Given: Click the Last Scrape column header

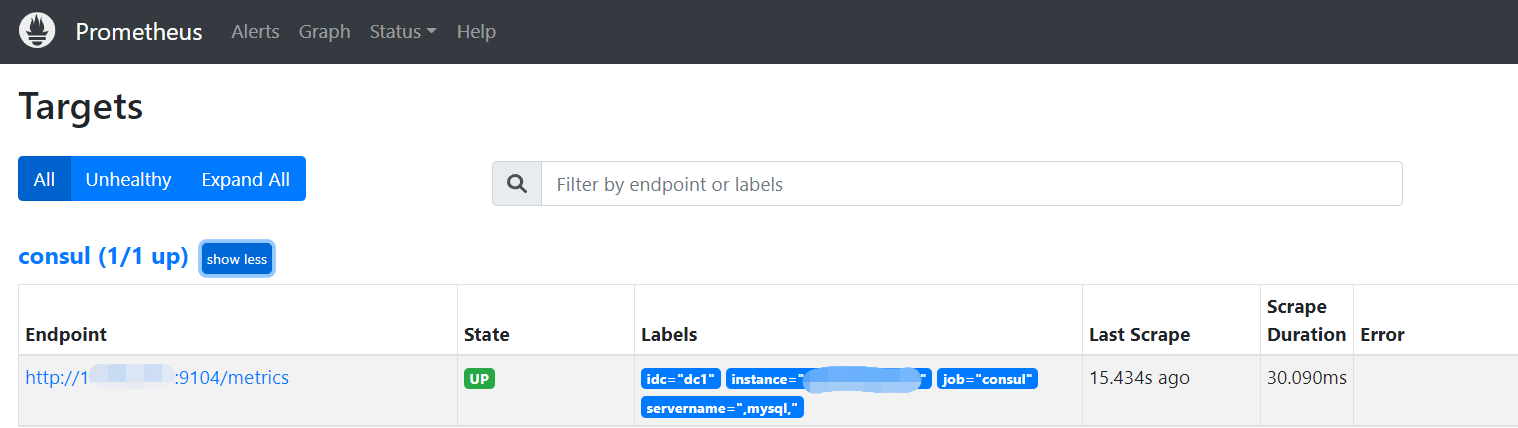Looking at the screenshot, I should click(1139, 335).
